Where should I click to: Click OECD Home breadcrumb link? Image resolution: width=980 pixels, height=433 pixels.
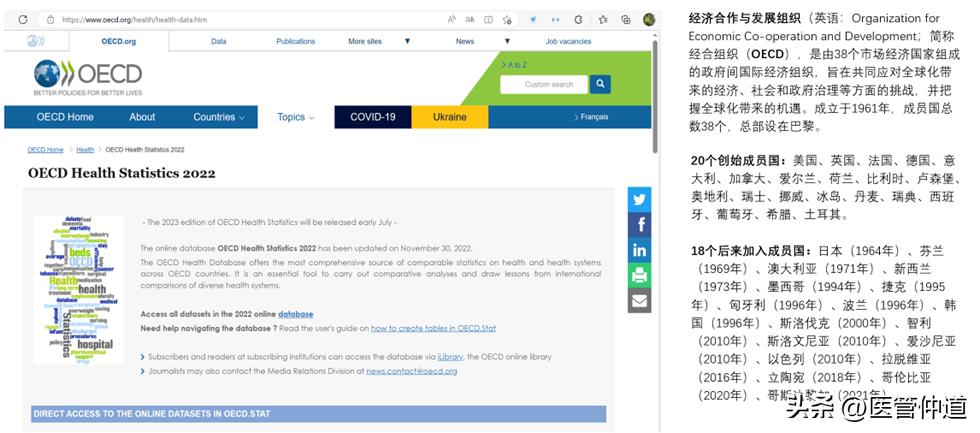[x=46, y=150]
